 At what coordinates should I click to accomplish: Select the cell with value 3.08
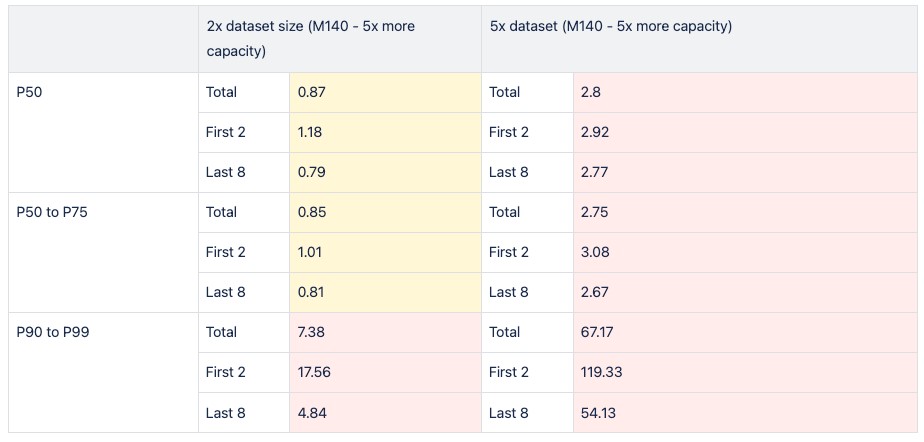pos(744,252)
